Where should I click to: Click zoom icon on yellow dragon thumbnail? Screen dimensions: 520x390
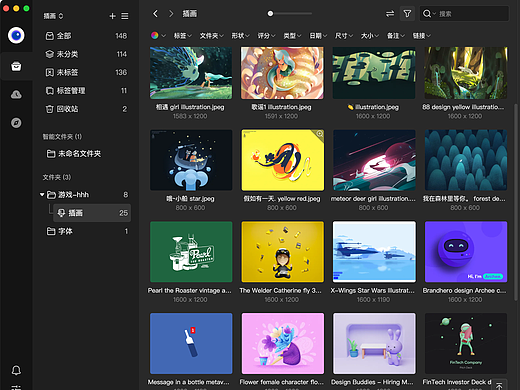(x=319, y=134)
